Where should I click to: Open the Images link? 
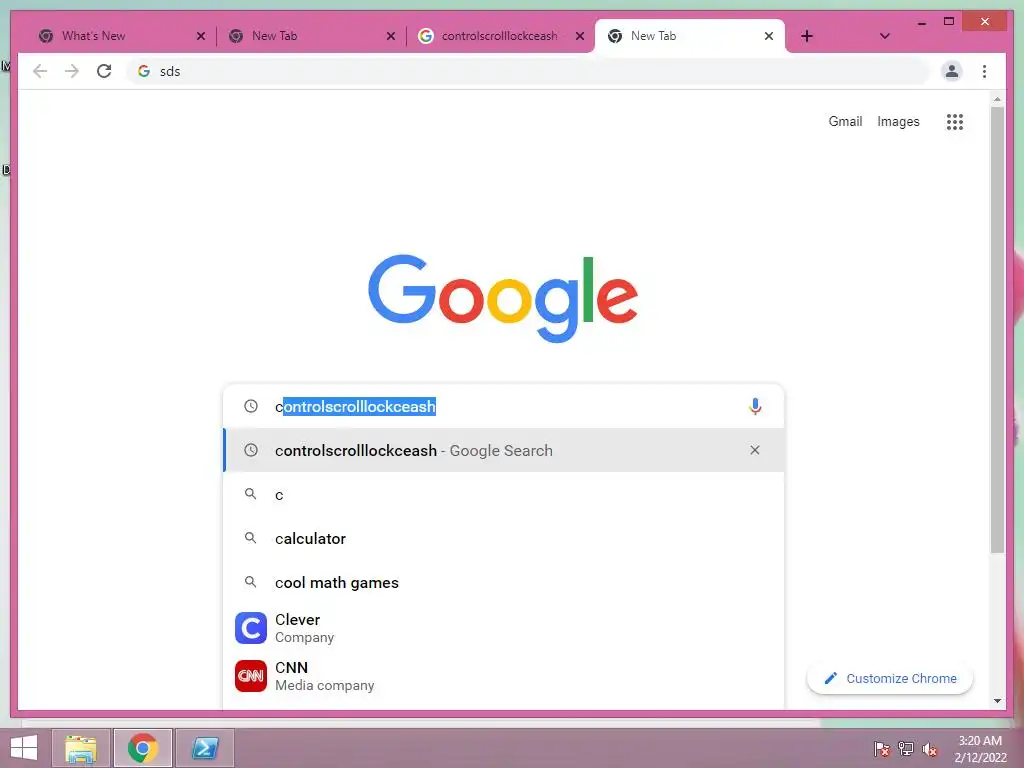[898, 121]
